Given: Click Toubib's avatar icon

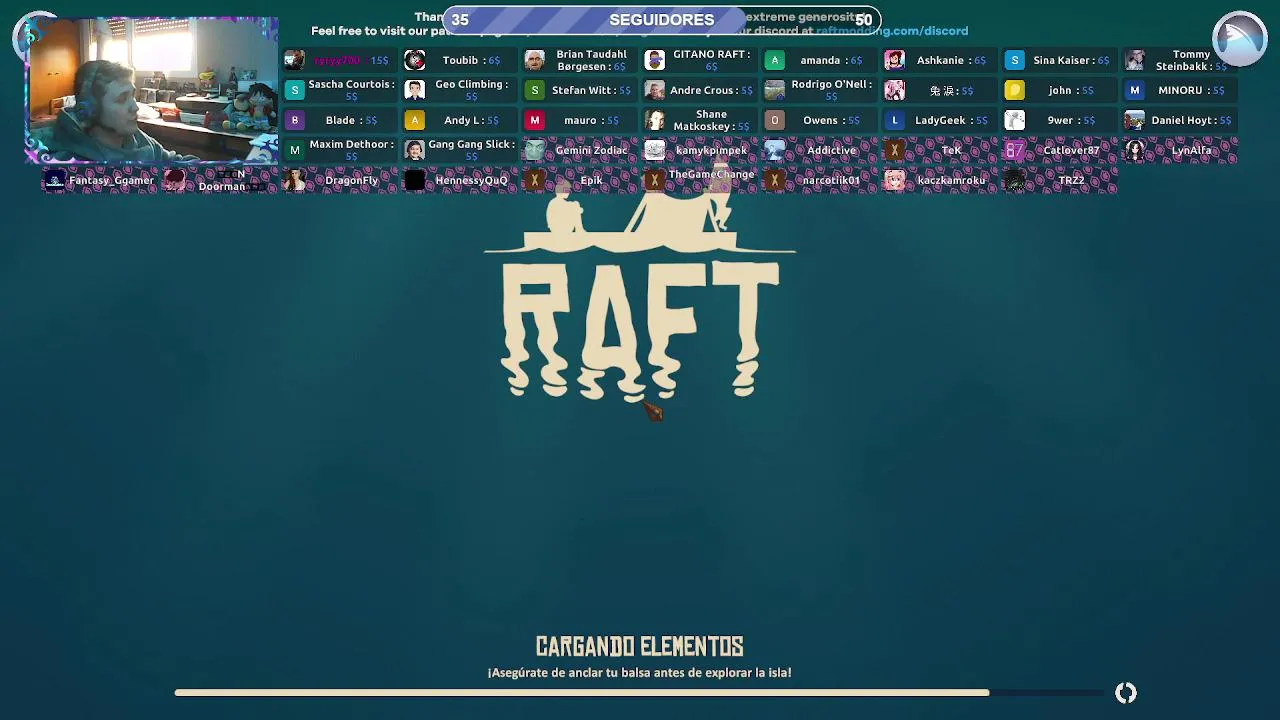Looking at the screenshot, I should click(415, 60).
